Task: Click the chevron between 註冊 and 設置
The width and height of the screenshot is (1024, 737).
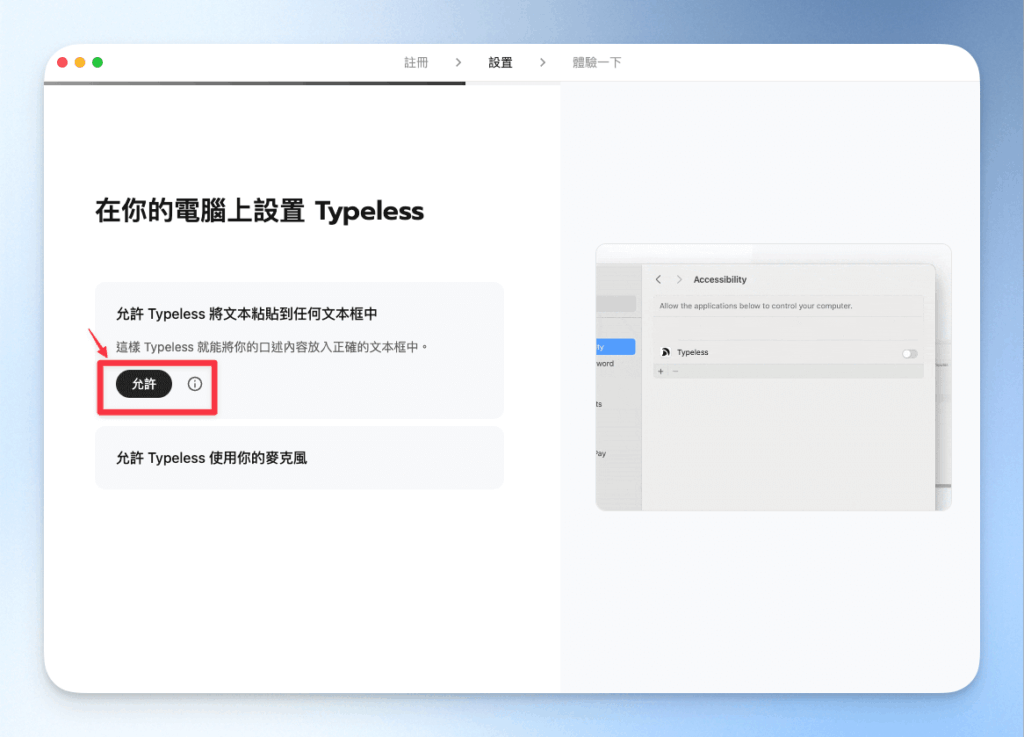Action: pos(458,61)
